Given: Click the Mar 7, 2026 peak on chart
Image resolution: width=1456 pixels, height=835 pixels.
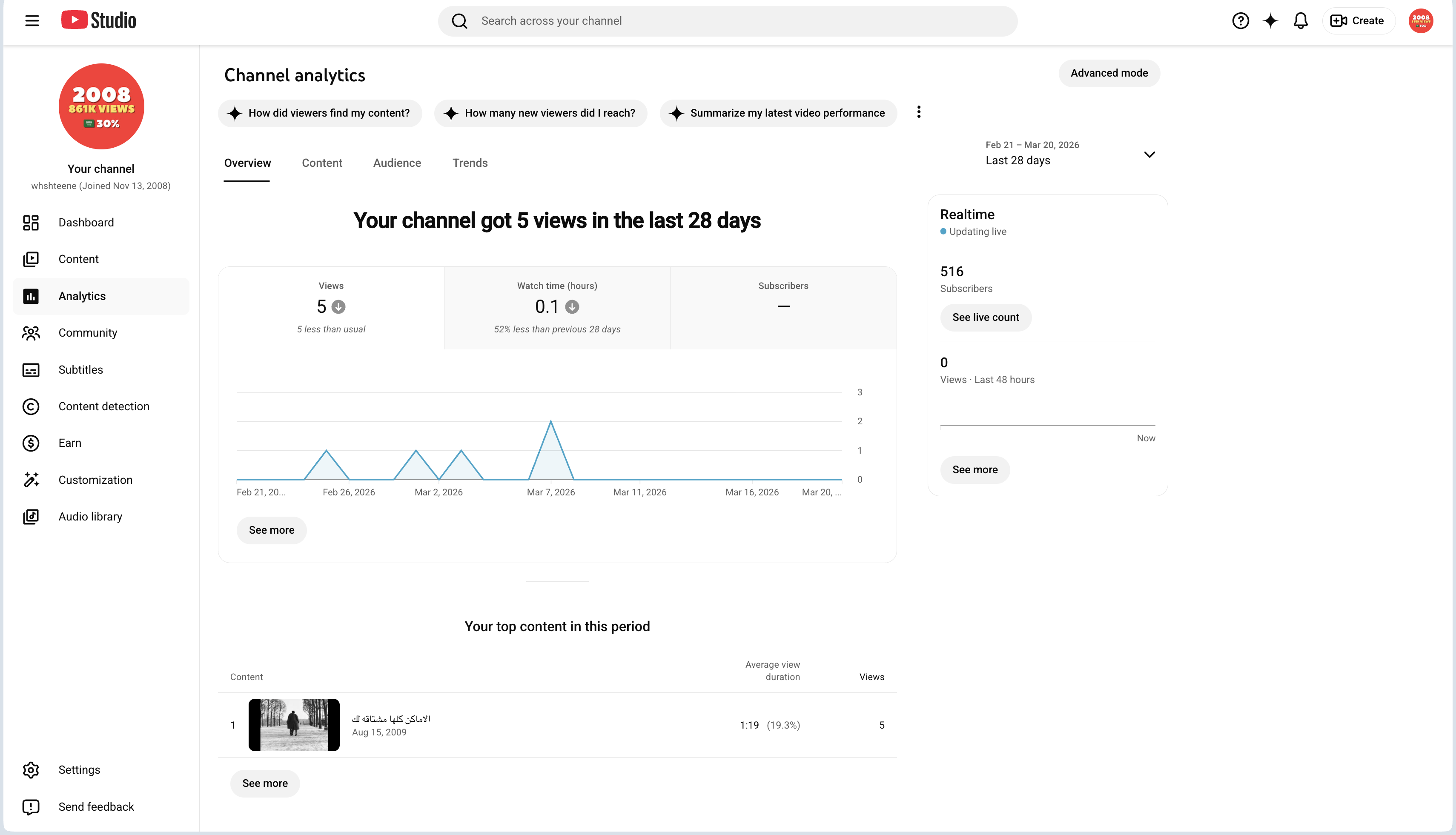Looking at the screenshot, I should [x=551, y=421].
